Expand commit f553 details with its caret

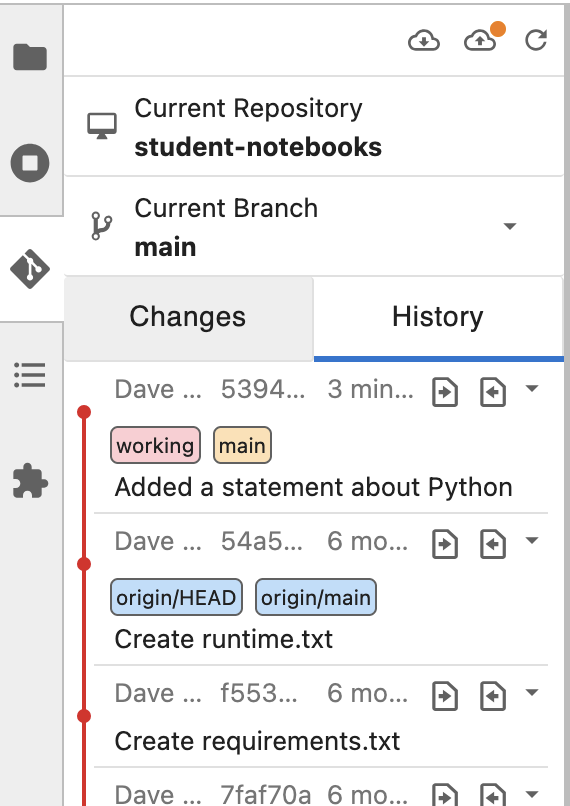click(x=532, y=692)
